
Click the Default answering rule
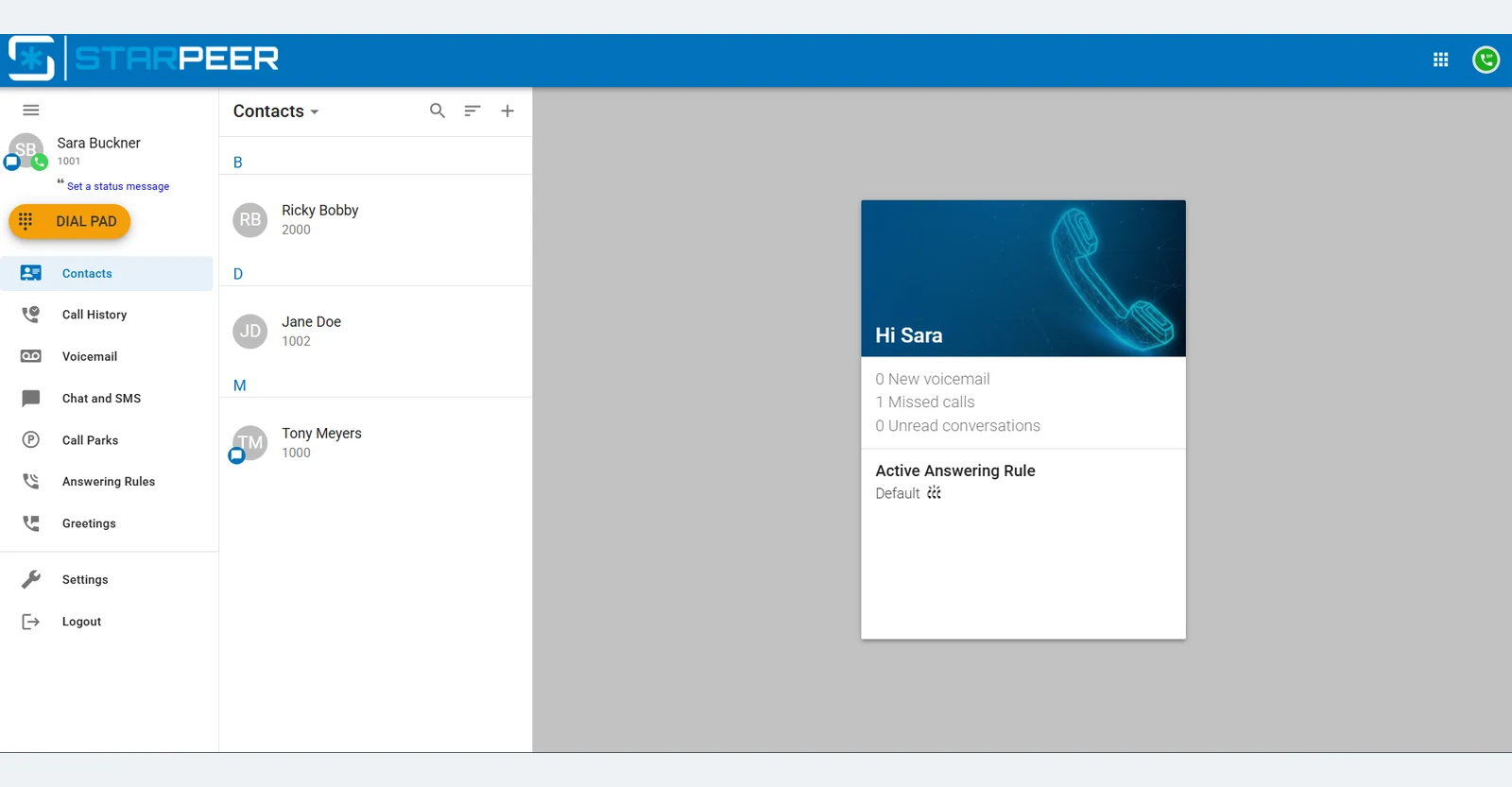898,493
